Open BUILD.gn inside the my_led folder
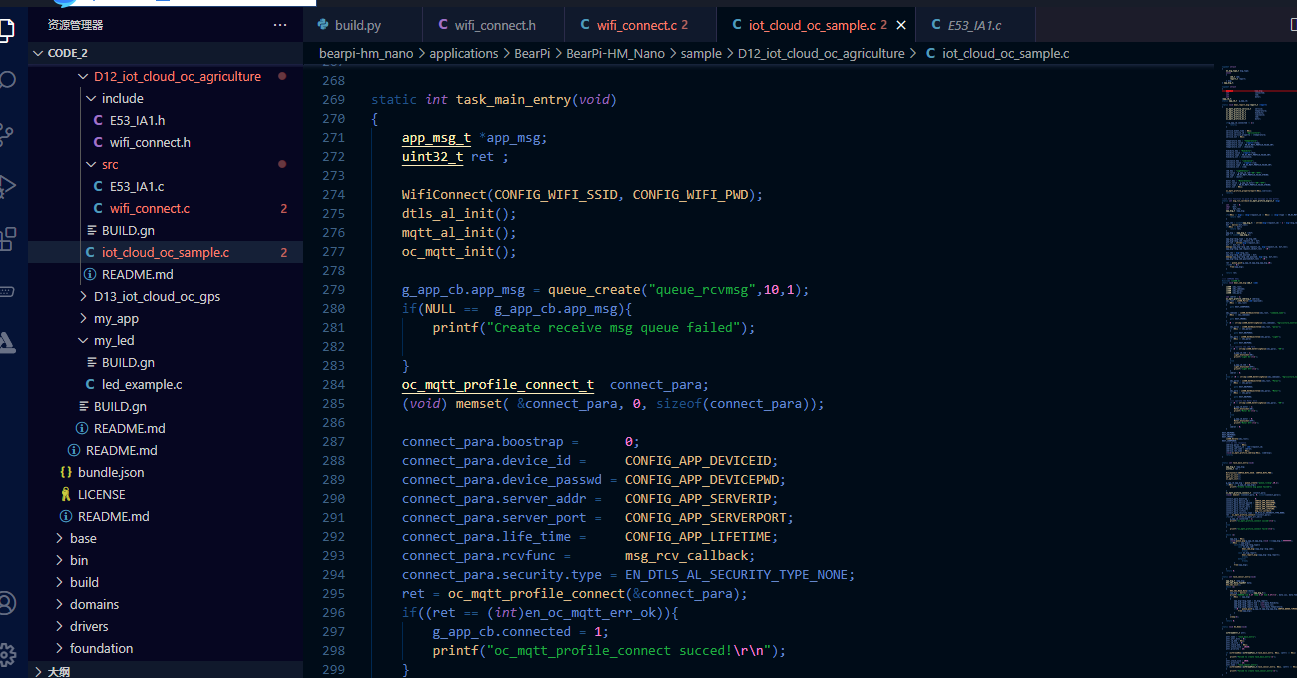 (x=165, y=362)
